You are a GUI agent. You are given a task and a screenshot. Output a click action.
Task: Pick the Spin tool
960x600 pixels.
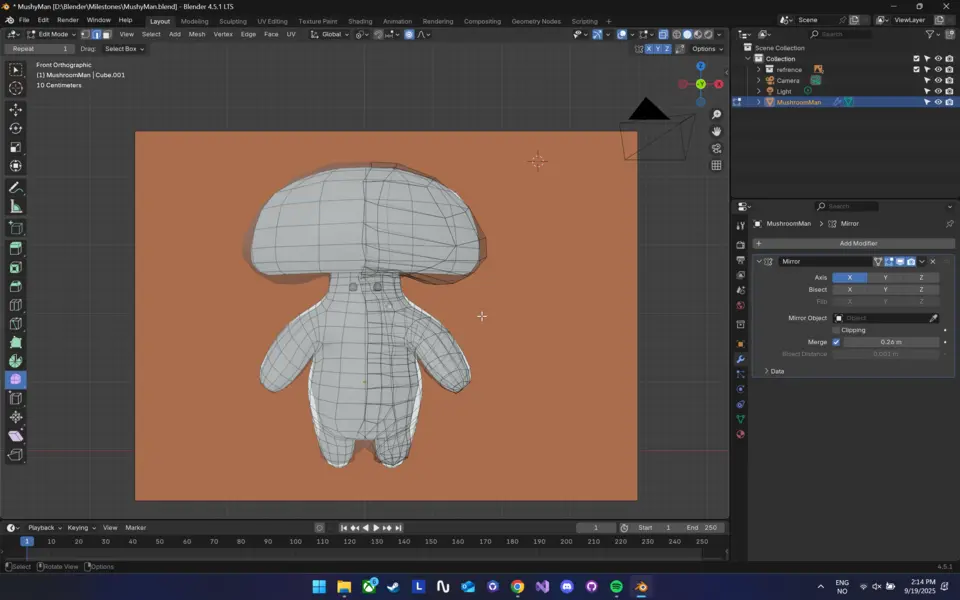[16, 361]
